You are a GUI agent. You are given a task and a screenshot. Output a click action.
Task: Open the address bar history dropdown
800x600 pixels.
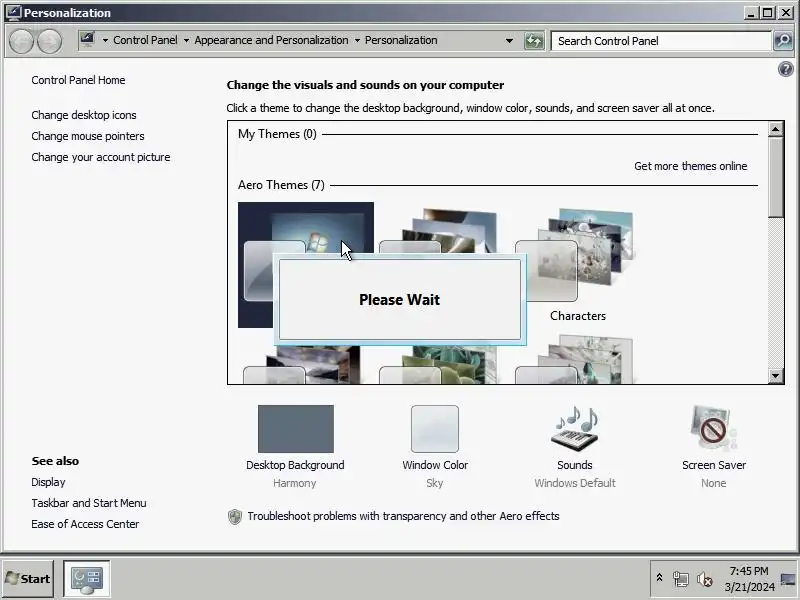tap(509, 40)
